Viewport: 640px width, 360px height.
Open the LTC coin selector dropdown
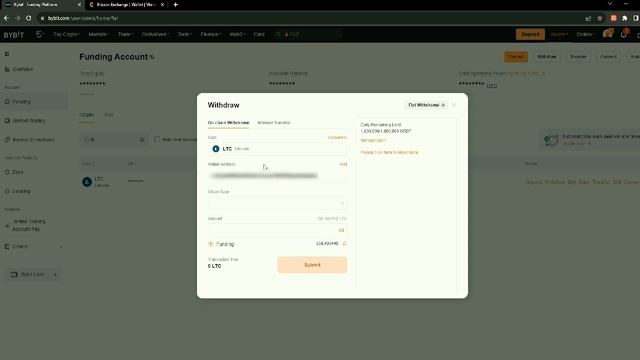[x=277, y=149]
